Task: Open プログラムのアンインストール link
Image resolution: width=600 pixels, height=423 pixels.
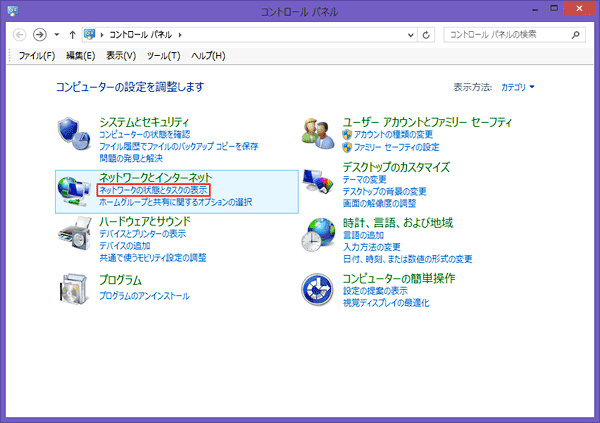Action: 144,296
